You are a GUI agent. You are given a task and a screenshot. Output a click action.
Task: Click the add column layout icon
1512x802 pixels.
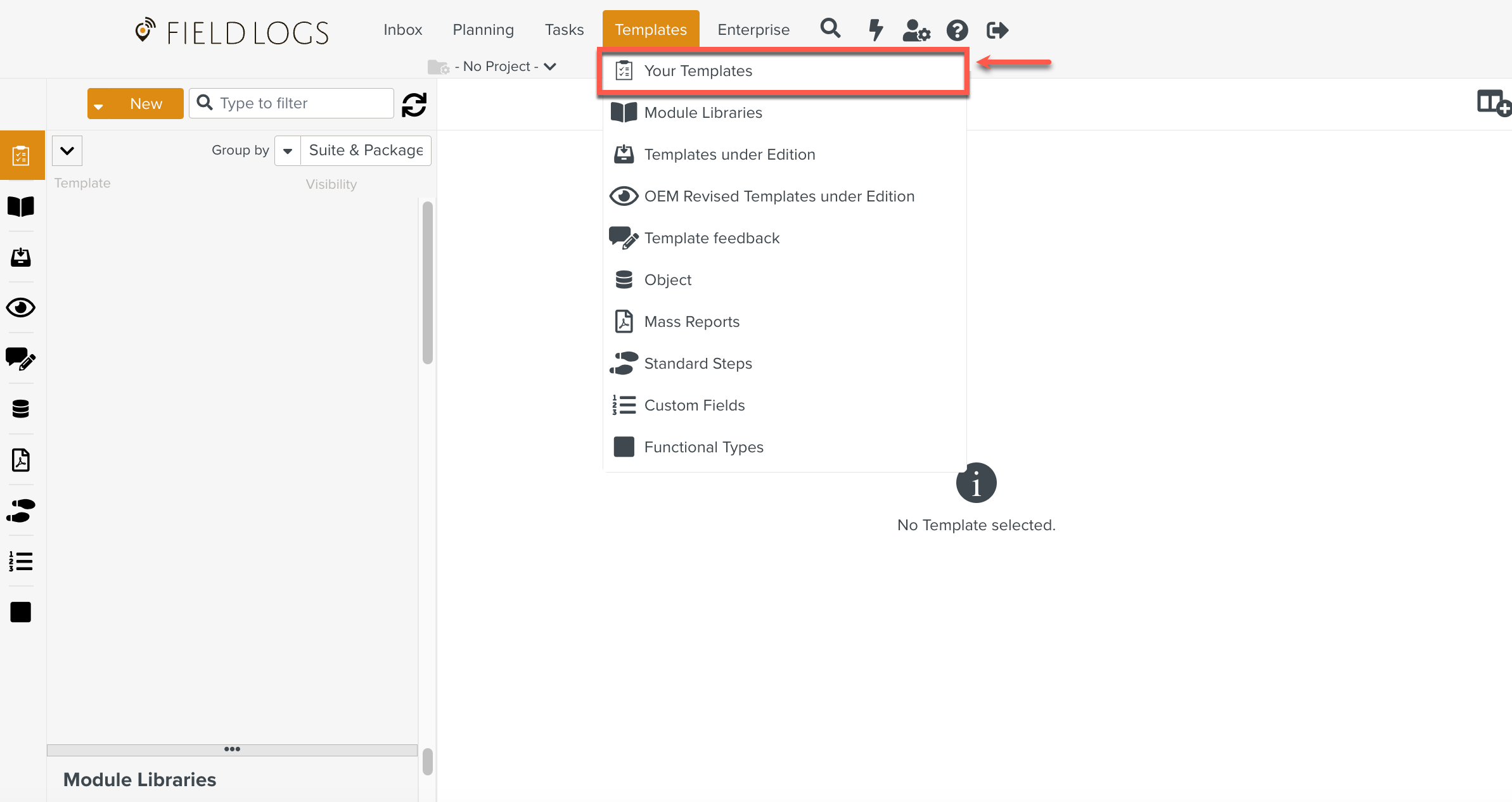1493,103
